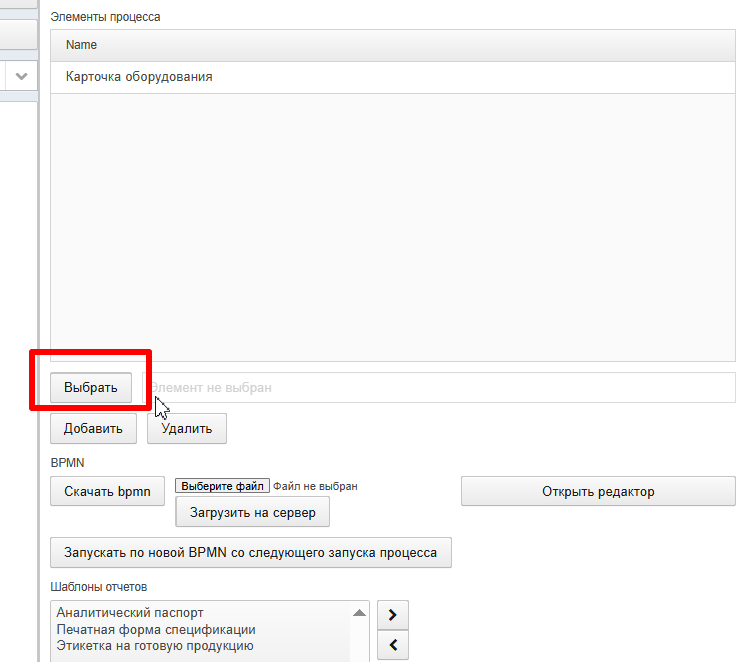This screenshot has width=739, height=662.
Task: Open file chooser with Выберите файл
Action: pos(222,486)
